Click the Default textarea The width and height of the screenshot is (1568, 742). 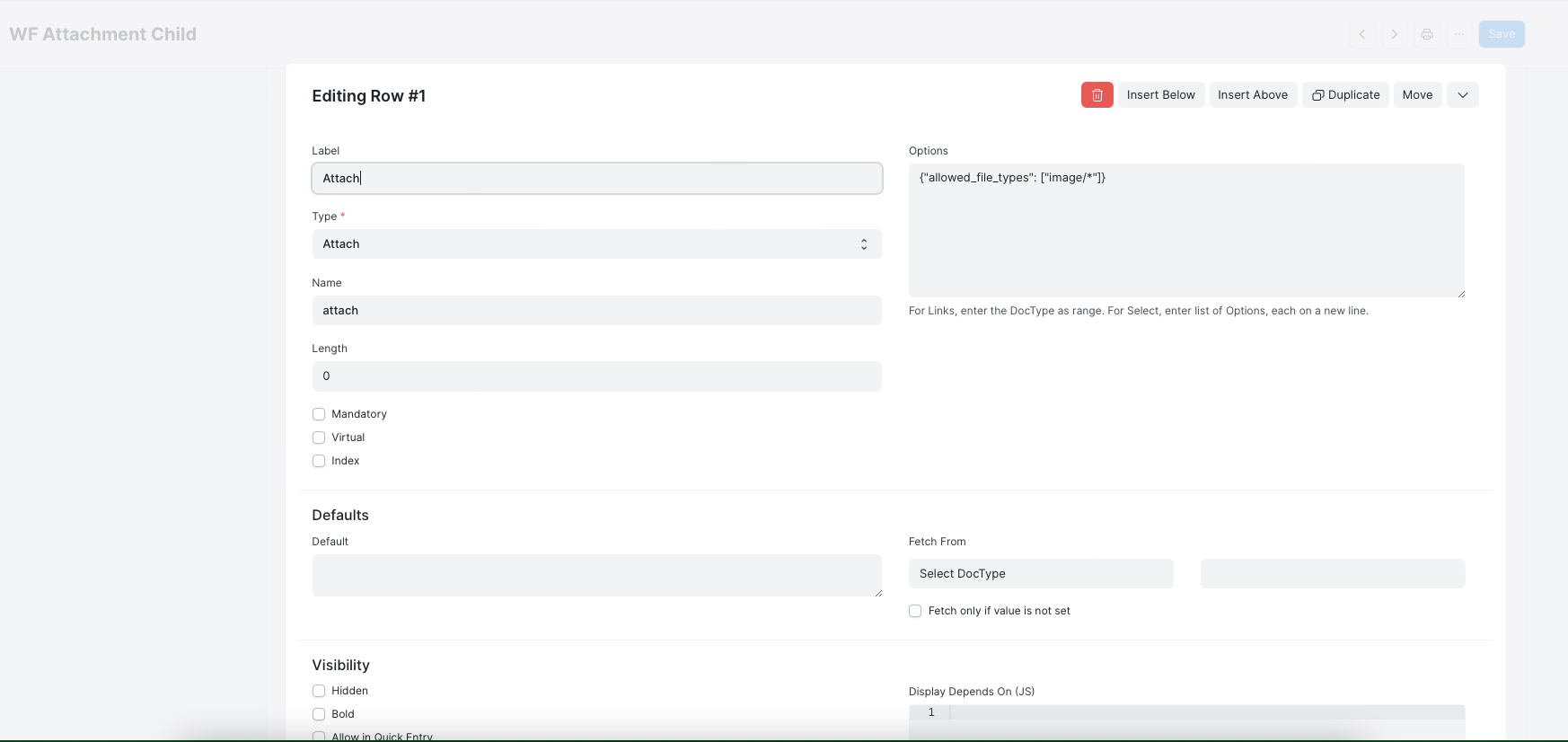point(597,576)
